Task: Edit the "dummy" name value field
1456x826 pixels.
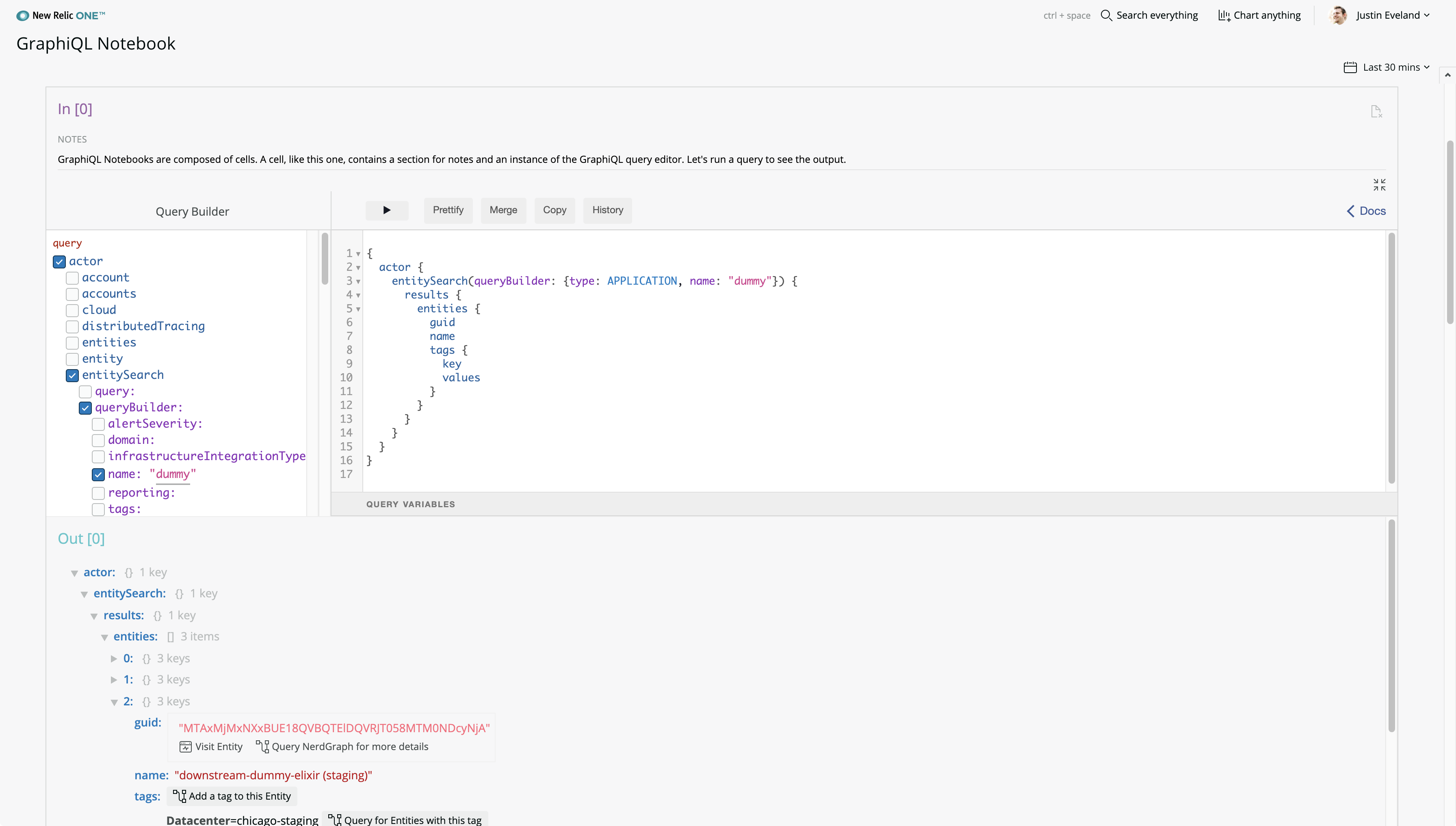Action: [173, 474]
